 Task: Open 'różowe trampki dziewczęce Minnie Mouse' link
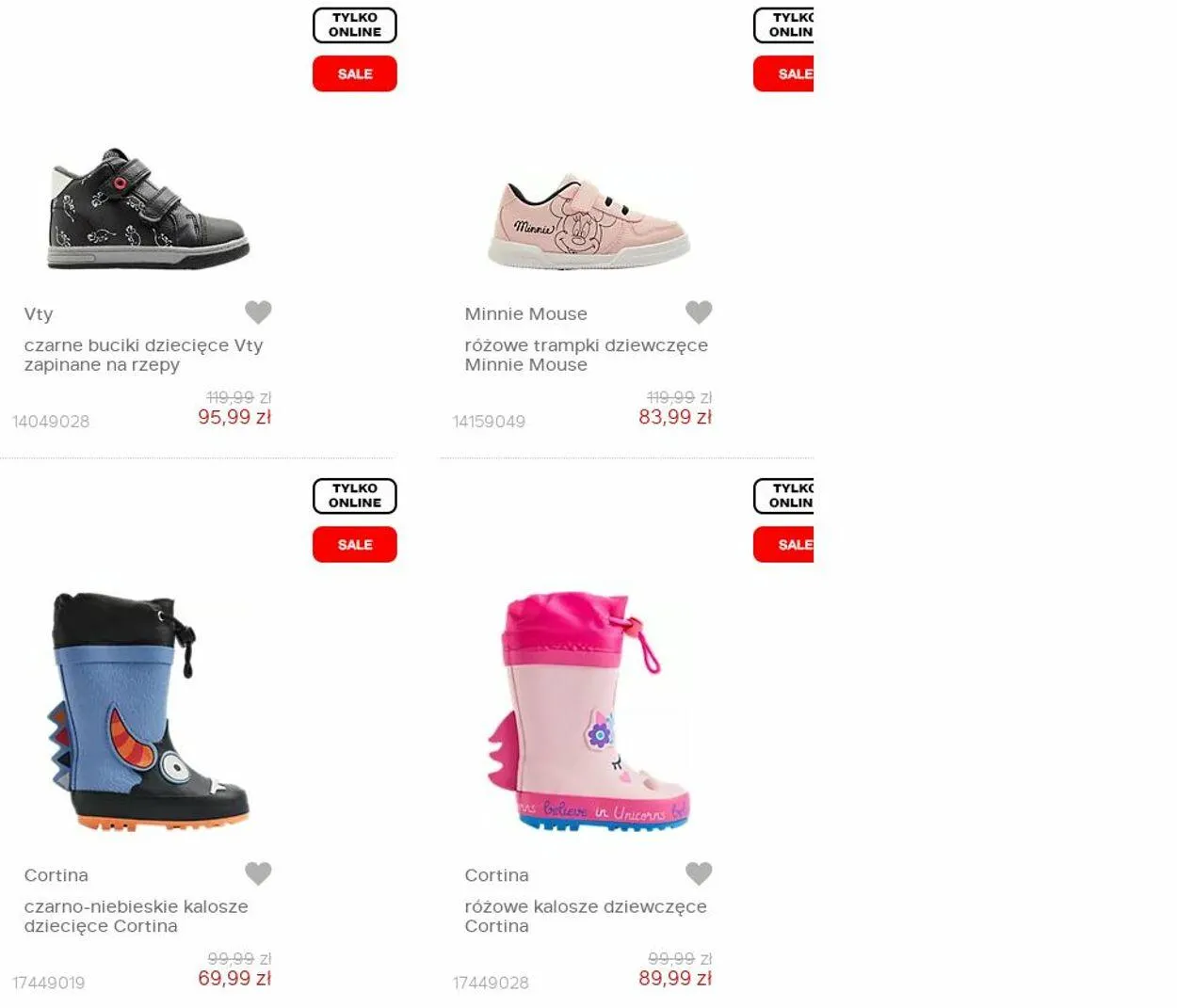click(x=587, y=355)
